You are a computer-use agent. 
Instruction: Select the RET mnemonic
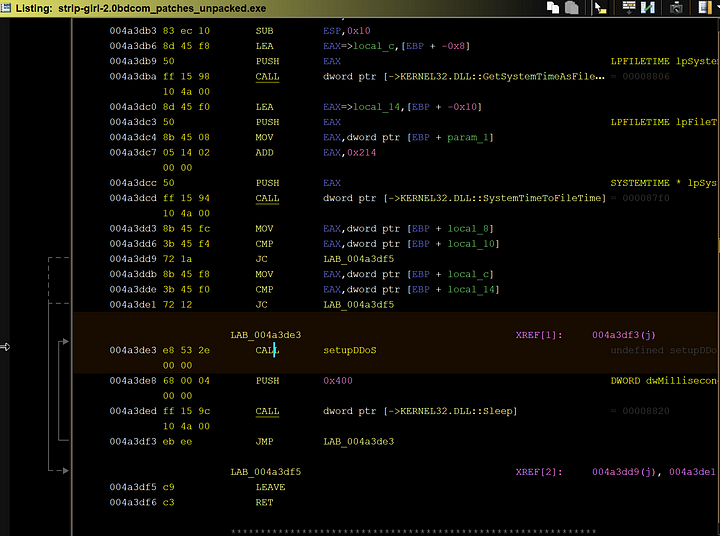click(x=264, y=502)
